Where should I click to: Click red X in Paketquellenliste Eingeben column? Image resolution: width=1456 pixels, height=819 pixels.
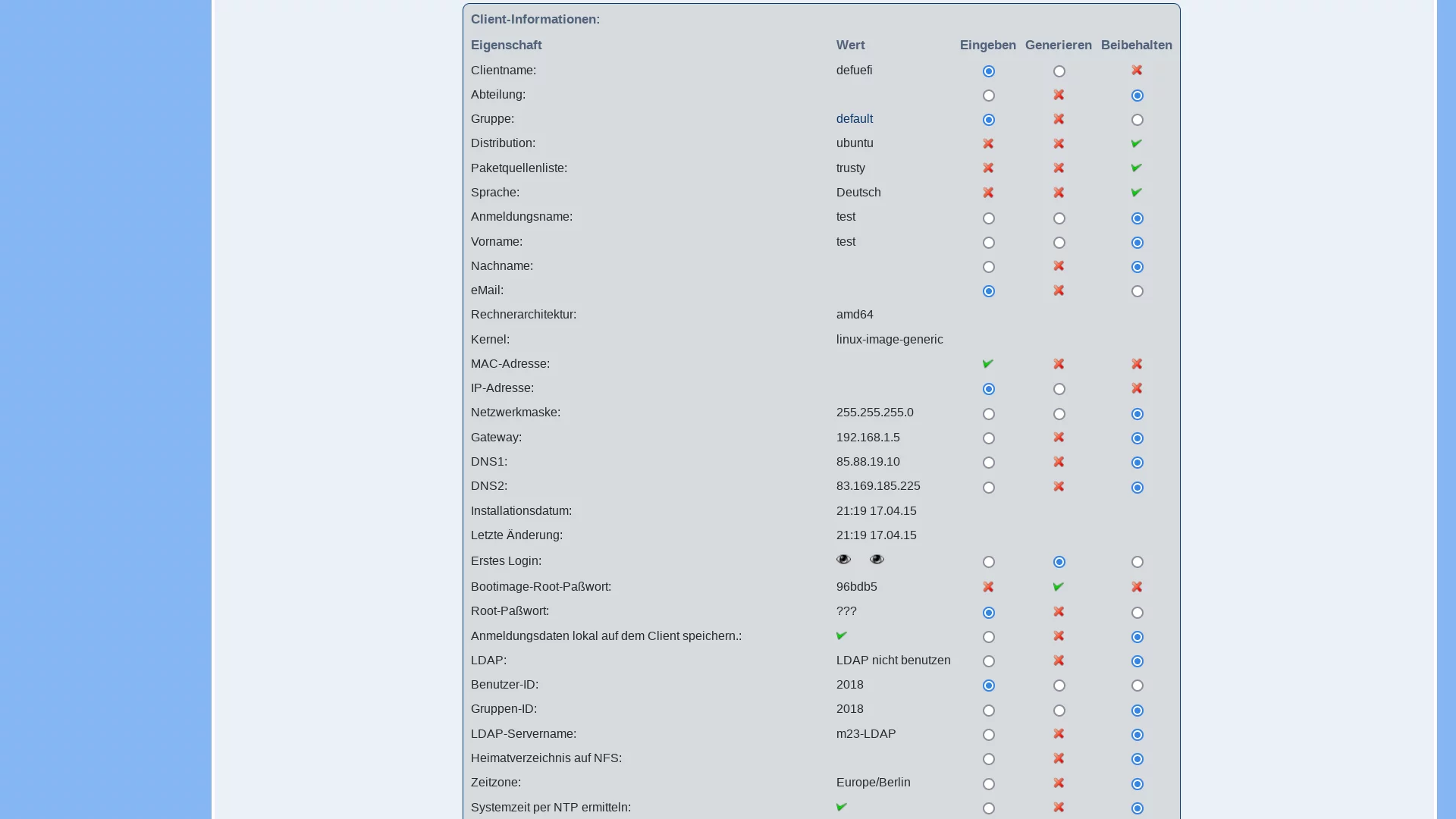pos(988,168)
